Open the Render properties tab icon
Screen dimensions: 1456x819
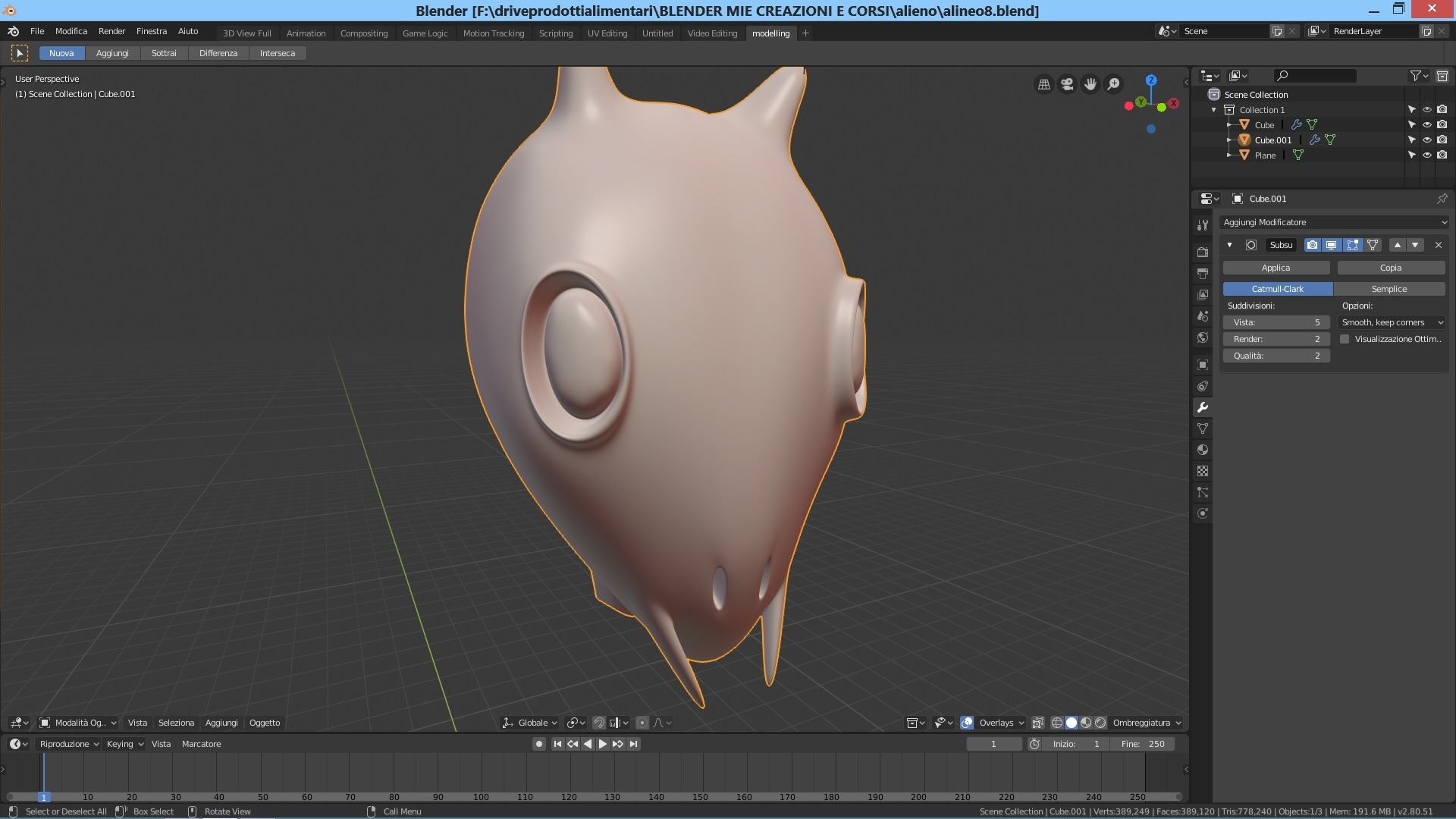click(1202, 252)
